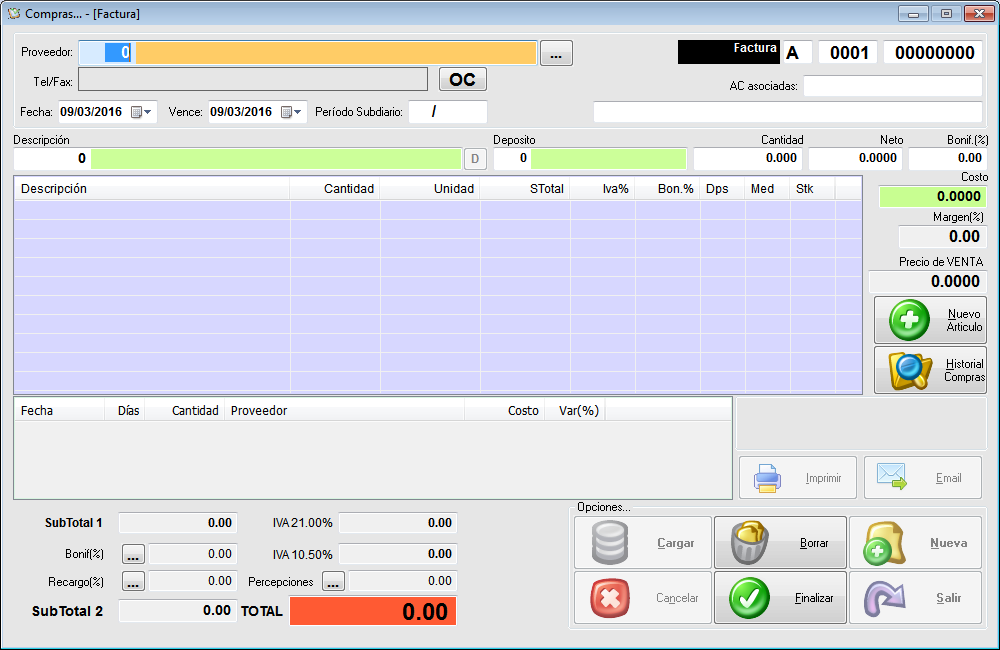Click the Días column header
Image resolution: width=1000 pixels, height=650 pixels.
125,411
